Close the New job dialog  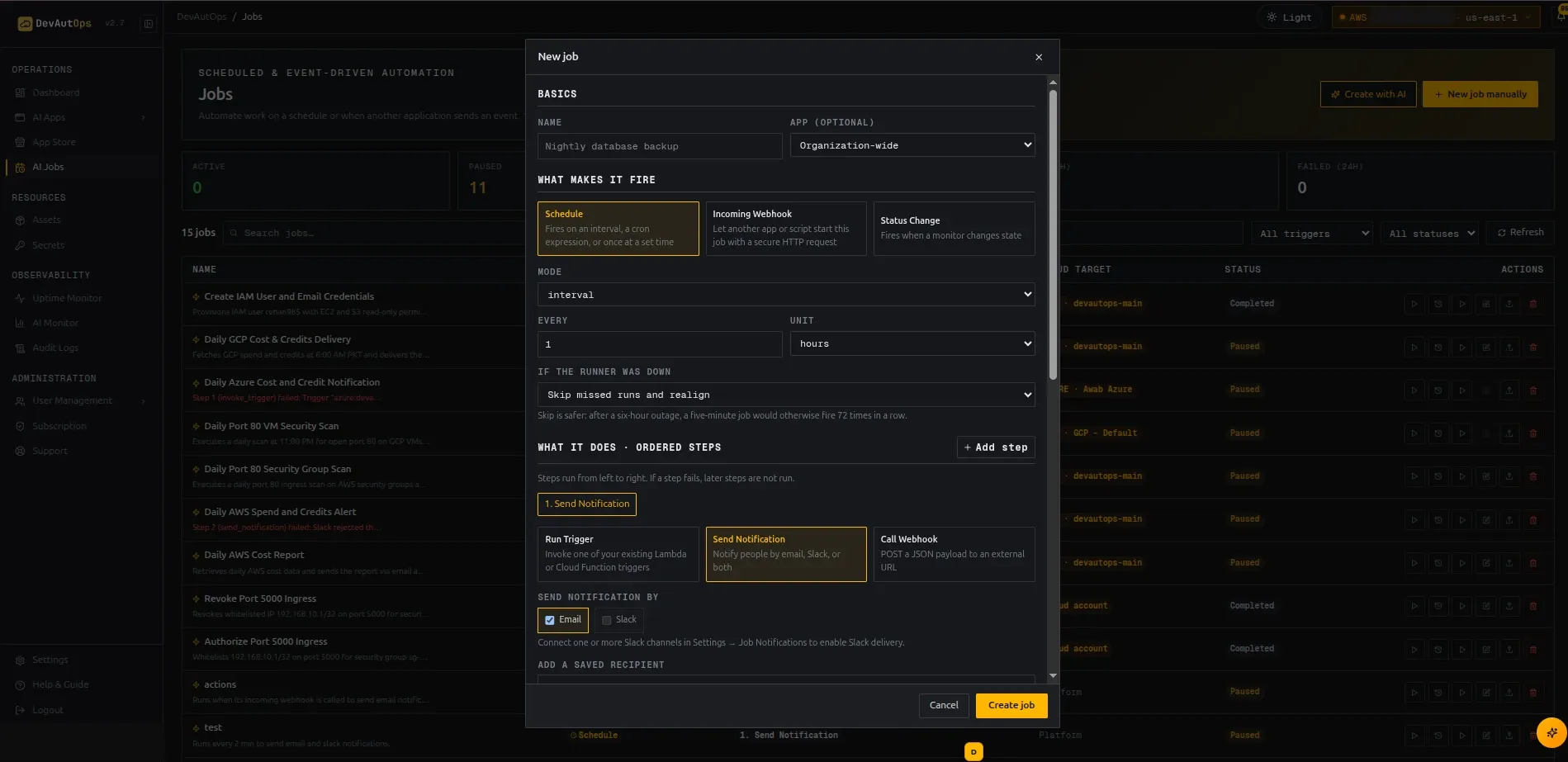[1039, 57]
